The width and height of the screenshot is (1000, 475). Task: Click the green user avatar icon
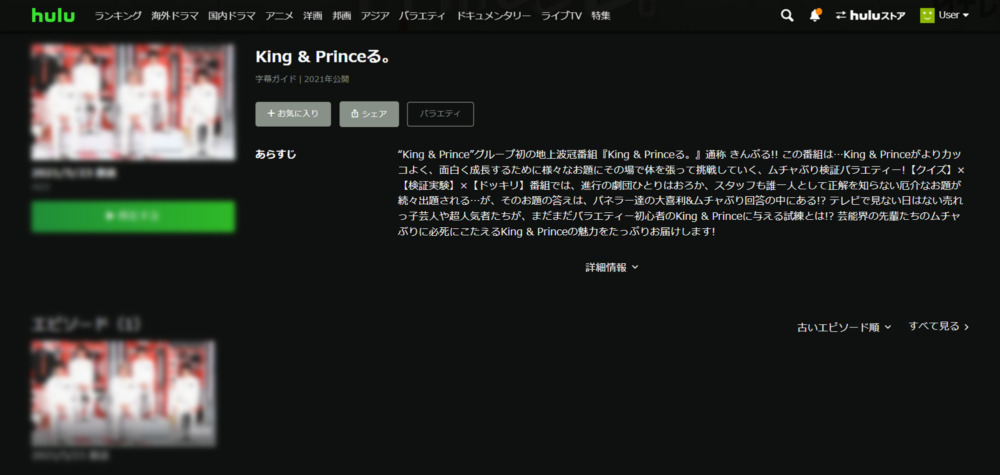pos(927,15)
